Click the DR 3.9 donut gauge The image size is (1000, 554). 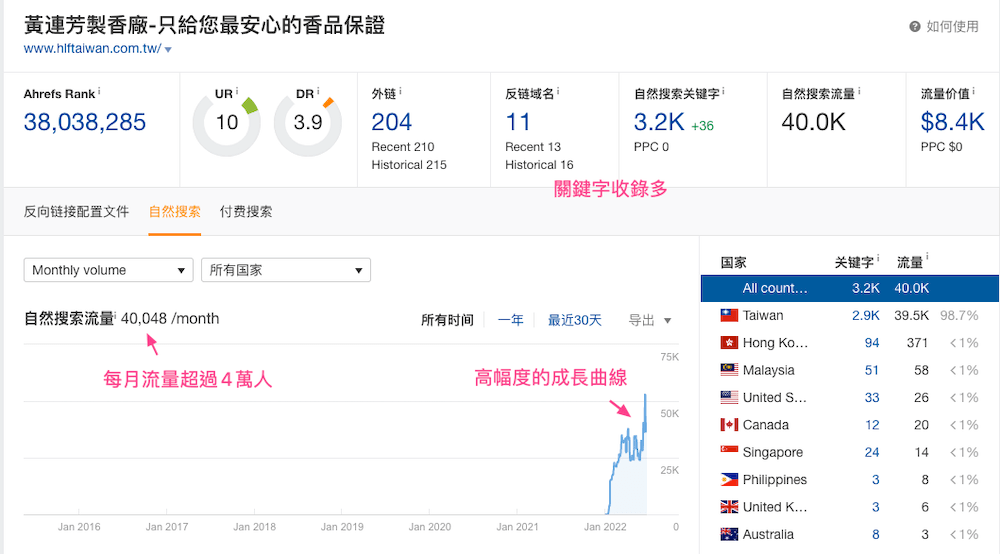(x=307, y=122)
